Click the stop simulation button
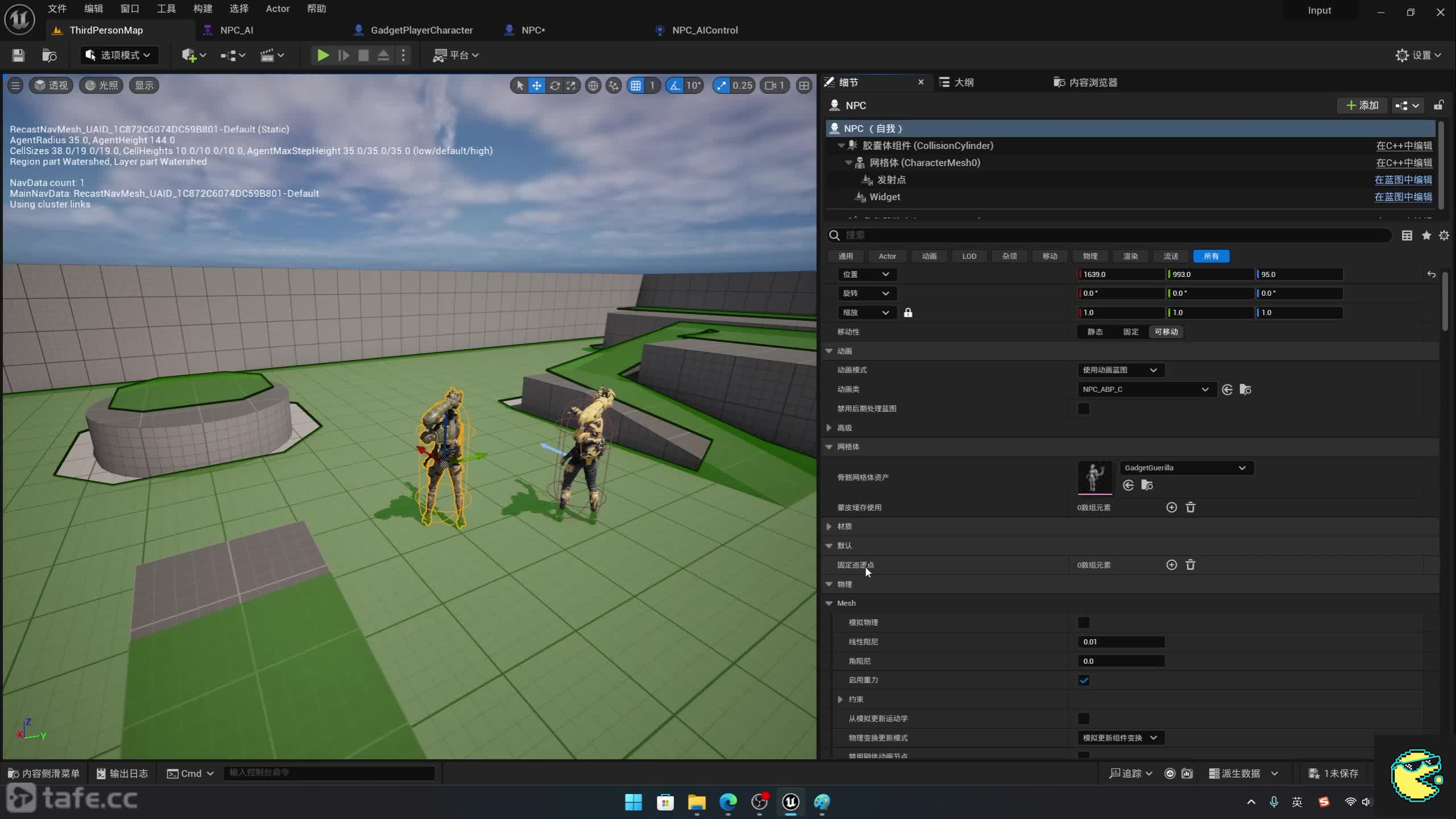The width and height of the screenshot is (1456, 819). (x=363, y=55)
